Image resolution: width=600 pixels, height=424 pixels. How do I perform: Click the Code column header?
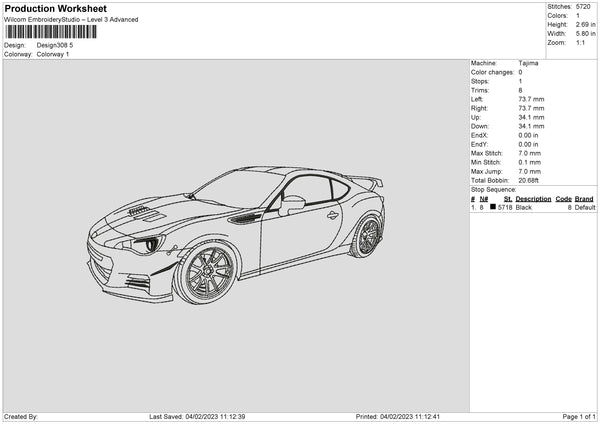pyautogui.click(x=563, y=199)
